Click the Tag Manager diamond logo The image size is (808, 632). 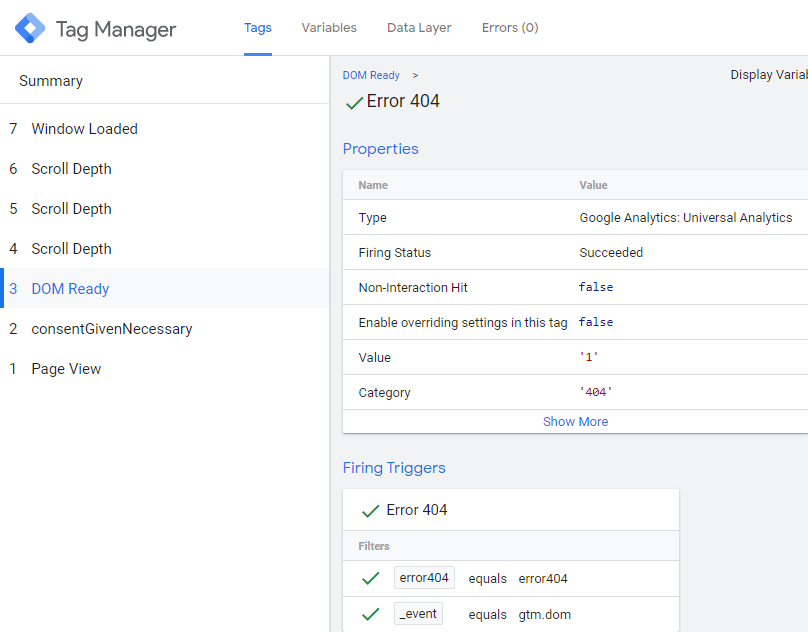point(30,28)
